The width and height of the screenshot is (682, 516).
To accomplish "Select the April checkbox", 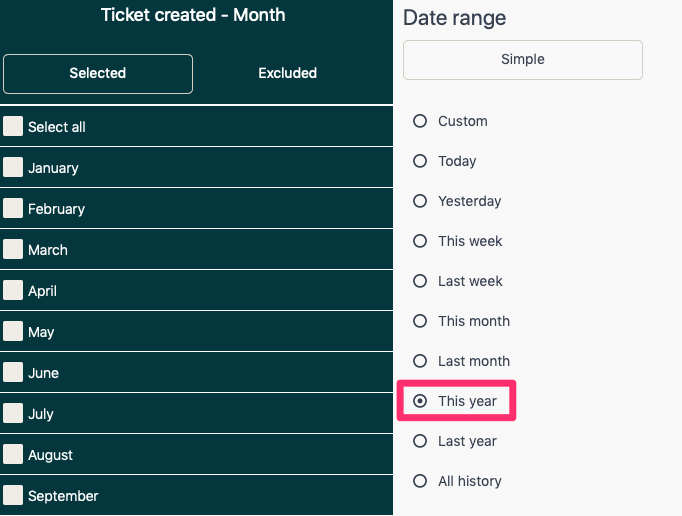I will click(13, 290).
